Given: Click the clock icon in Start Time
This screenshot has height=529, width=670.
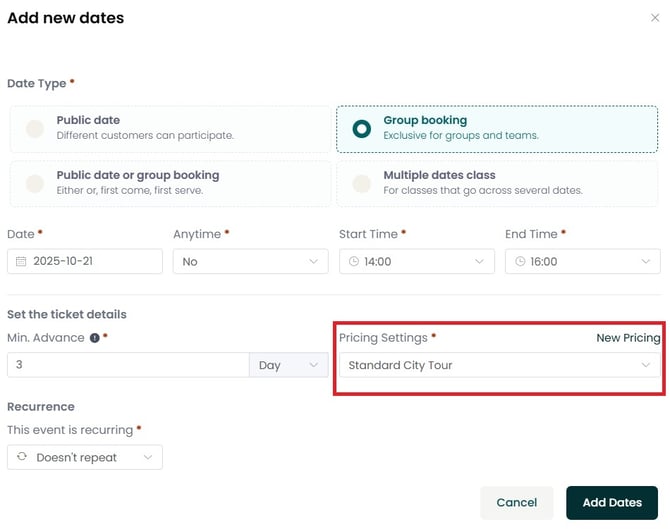Looking at the screenshot, I should pos(353,262).
